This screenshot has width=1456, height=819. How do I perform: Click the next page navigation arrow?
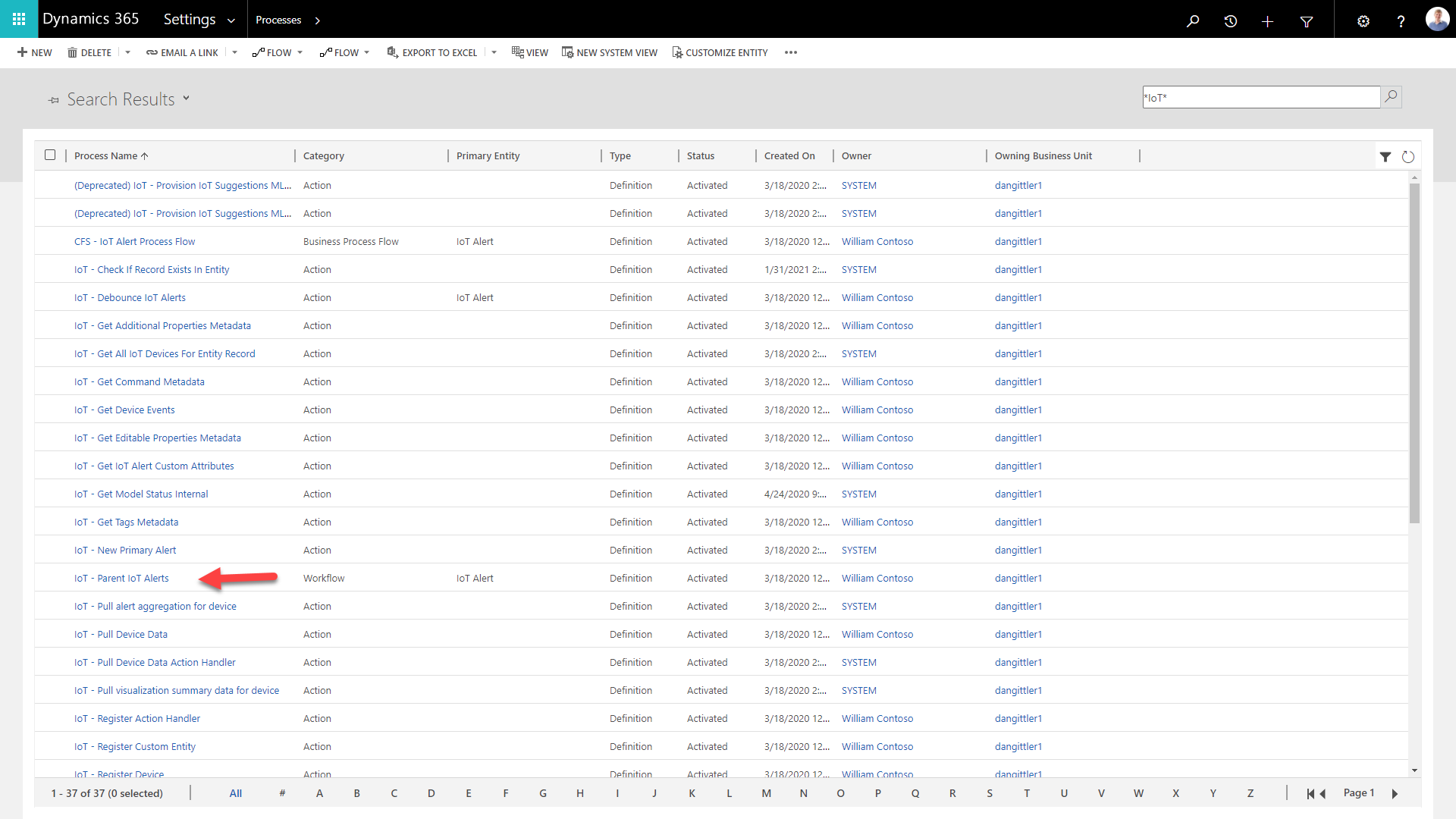1396,793
